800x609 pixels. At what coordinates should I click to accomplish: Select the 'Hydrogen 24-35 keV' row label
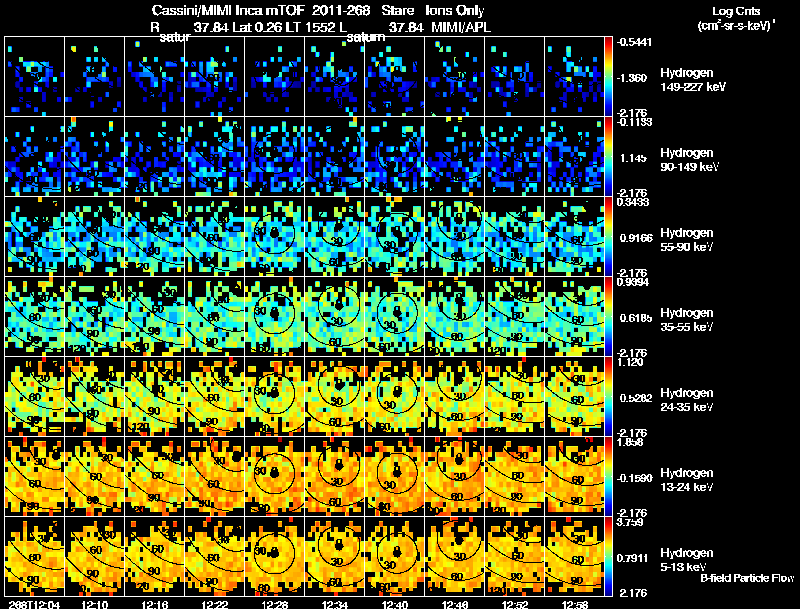(x=687, y=400)
